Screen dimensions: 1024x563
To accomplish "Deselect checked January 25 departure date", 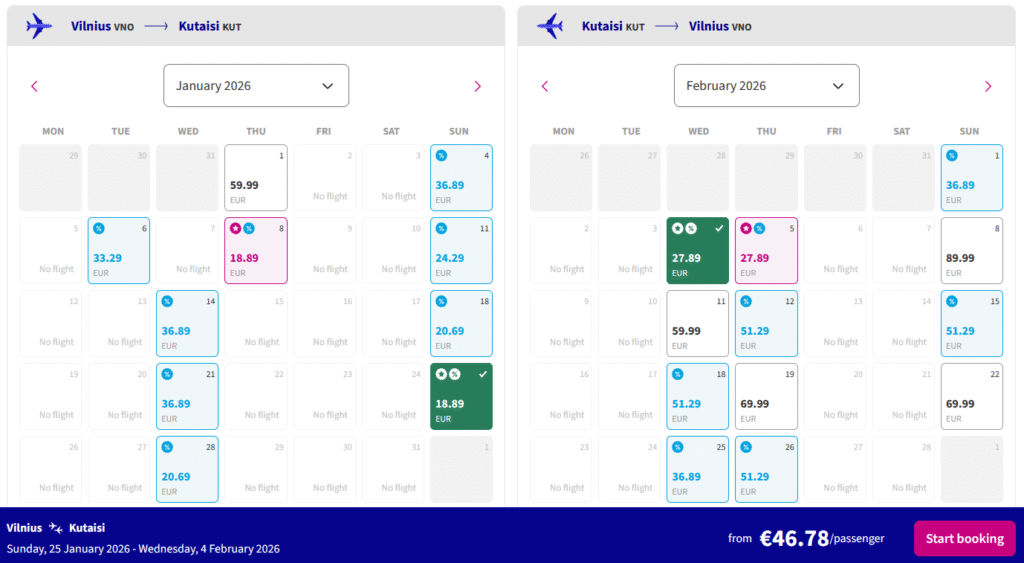I will click(x=461, y=396).
